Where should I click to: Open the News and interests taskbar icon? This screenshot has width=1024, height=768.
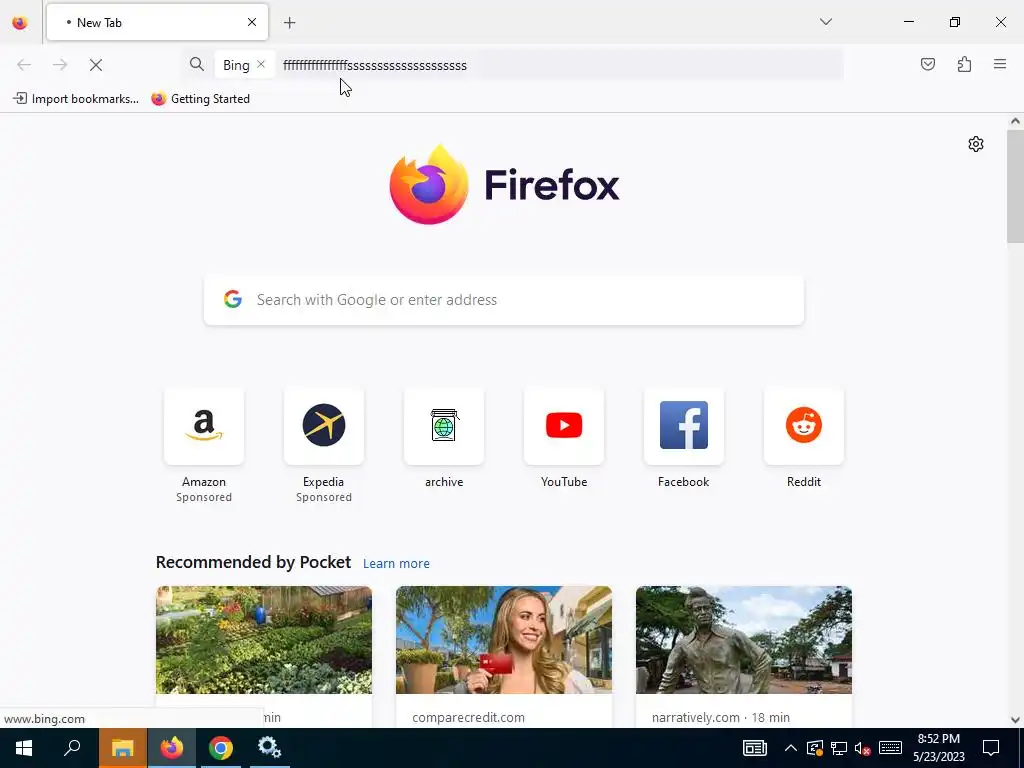click(x=754, y=748)
